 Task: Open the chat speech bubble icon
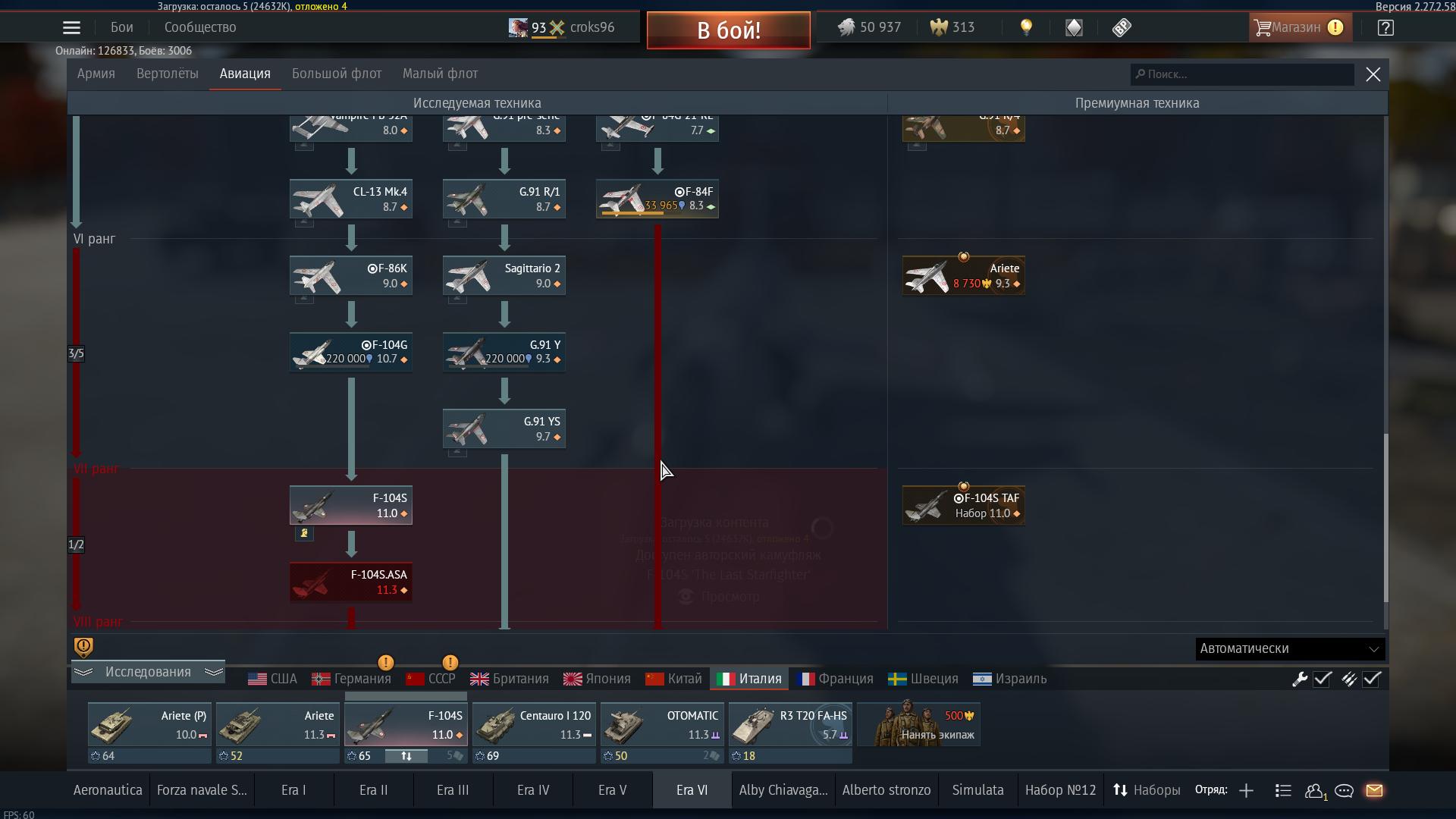1344,790
